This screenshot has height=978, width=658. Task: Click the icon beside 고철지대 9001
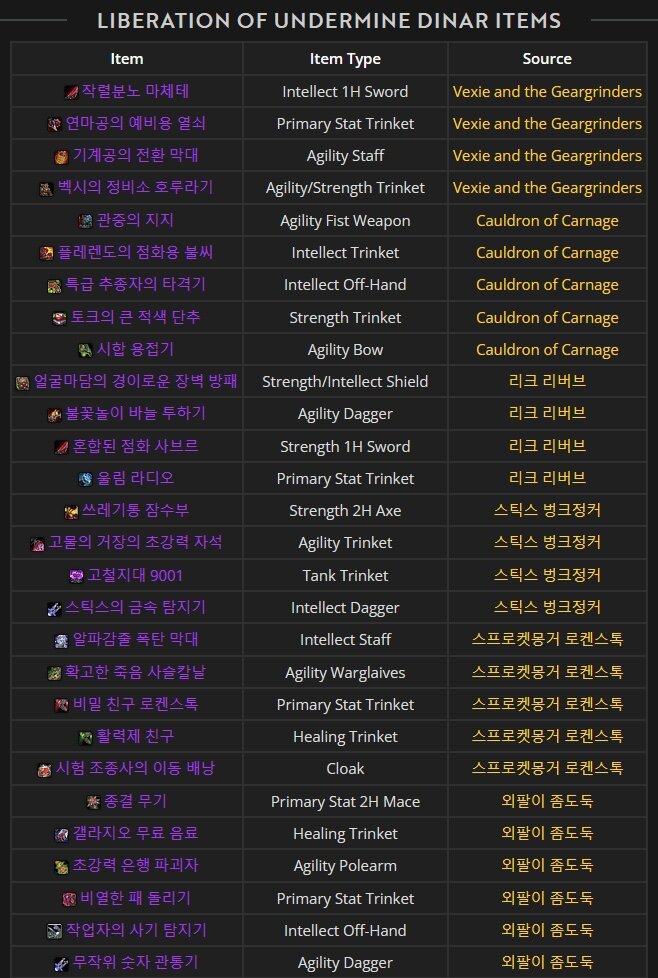coord(76,576)
